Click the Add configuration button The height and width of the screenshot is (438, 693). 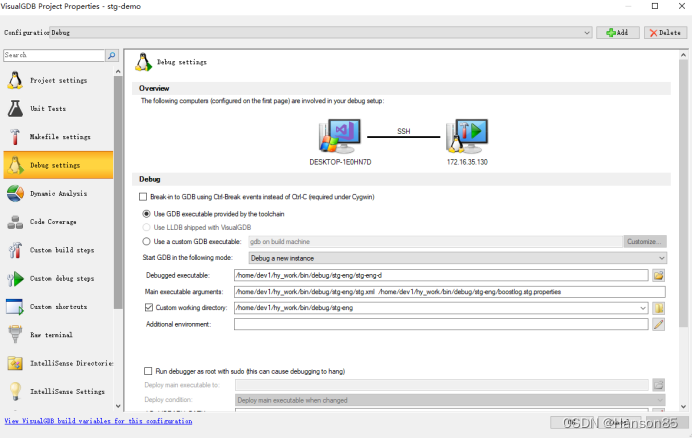click(x=617, y=33)
